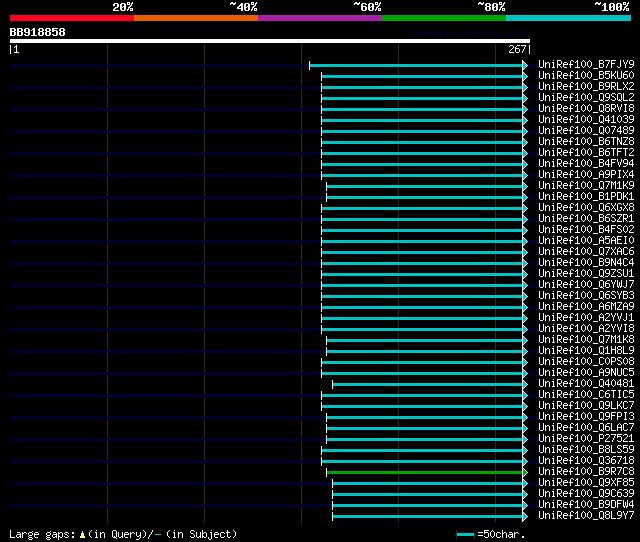Choose UniRef100_Q41039 from the hit list
This screenshot has width=640, height=542.
tap(586, 119)
